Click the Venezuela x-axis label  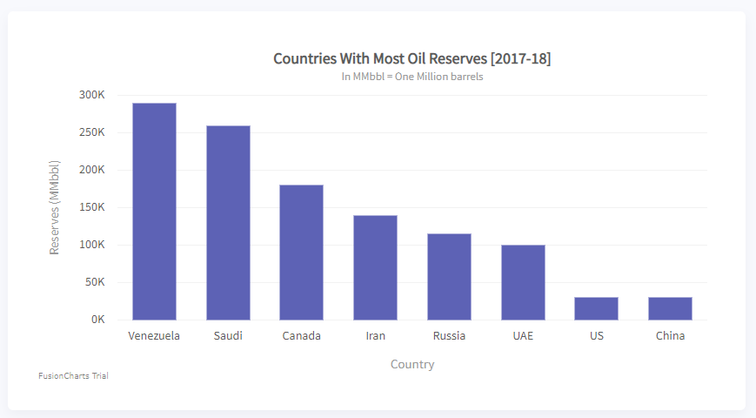click(x=154, y=335)
